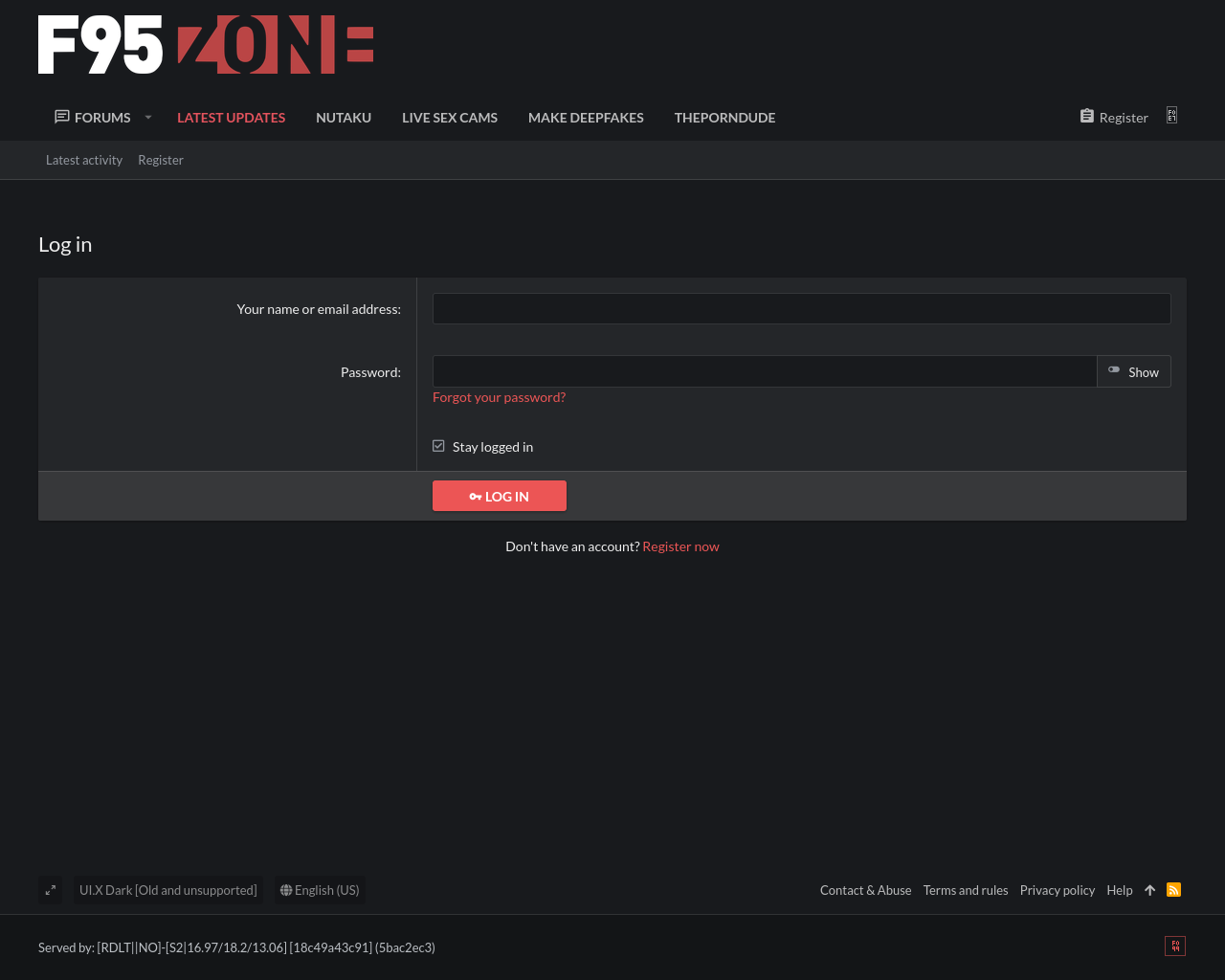Click the Register now link
The height and width of the screenshot is (980, 1225).
click(680, 546)
